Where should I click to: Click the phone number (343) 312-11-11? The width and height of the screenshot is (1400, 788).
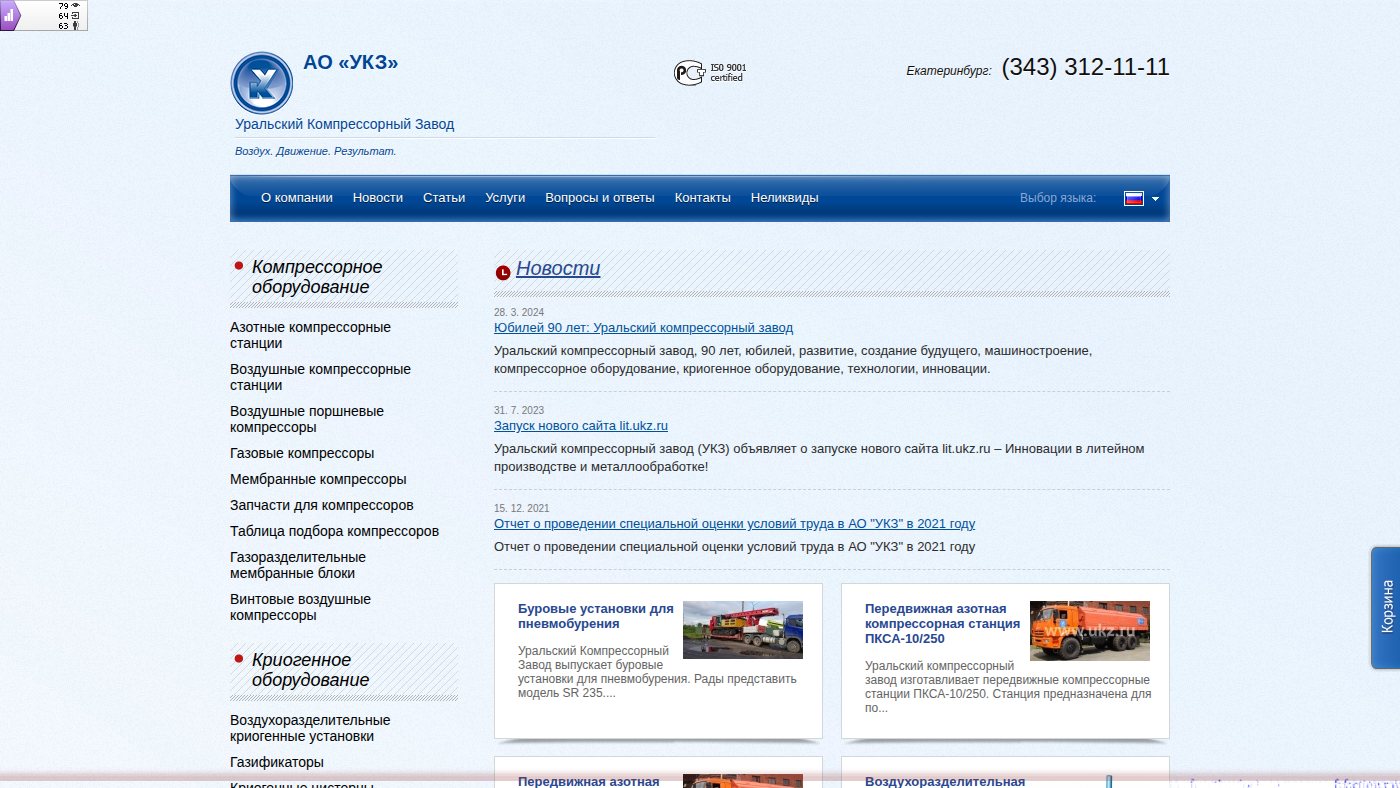(1085, 67)
